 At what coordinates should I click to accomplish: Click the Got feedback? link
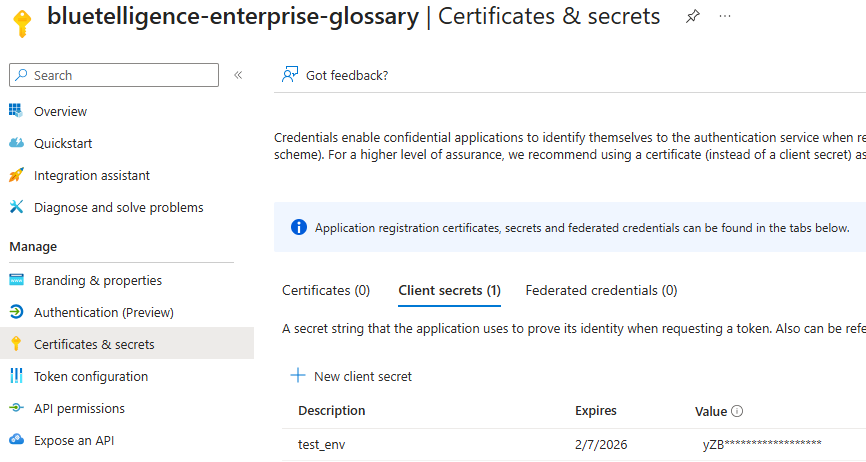pos(347,76)
